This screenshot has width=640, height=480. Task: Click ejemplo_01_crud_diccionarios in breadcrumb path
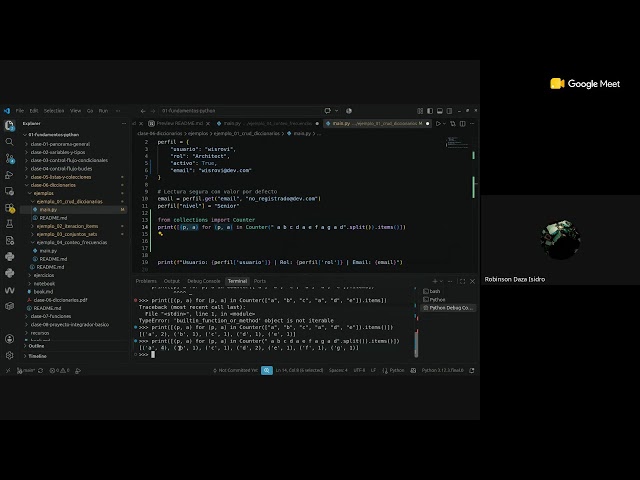coord(247,133)
